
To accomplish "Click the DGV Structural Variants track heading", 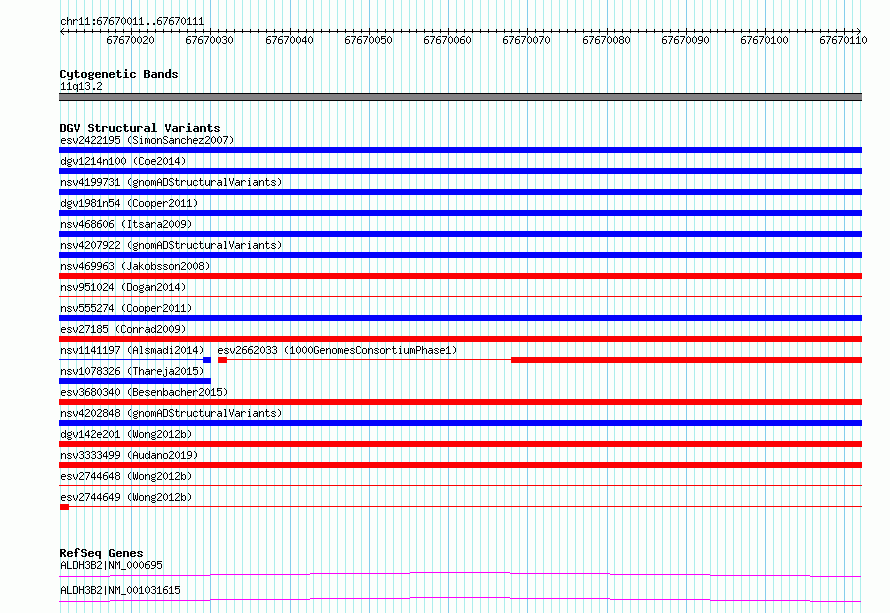I will [140, 128].
